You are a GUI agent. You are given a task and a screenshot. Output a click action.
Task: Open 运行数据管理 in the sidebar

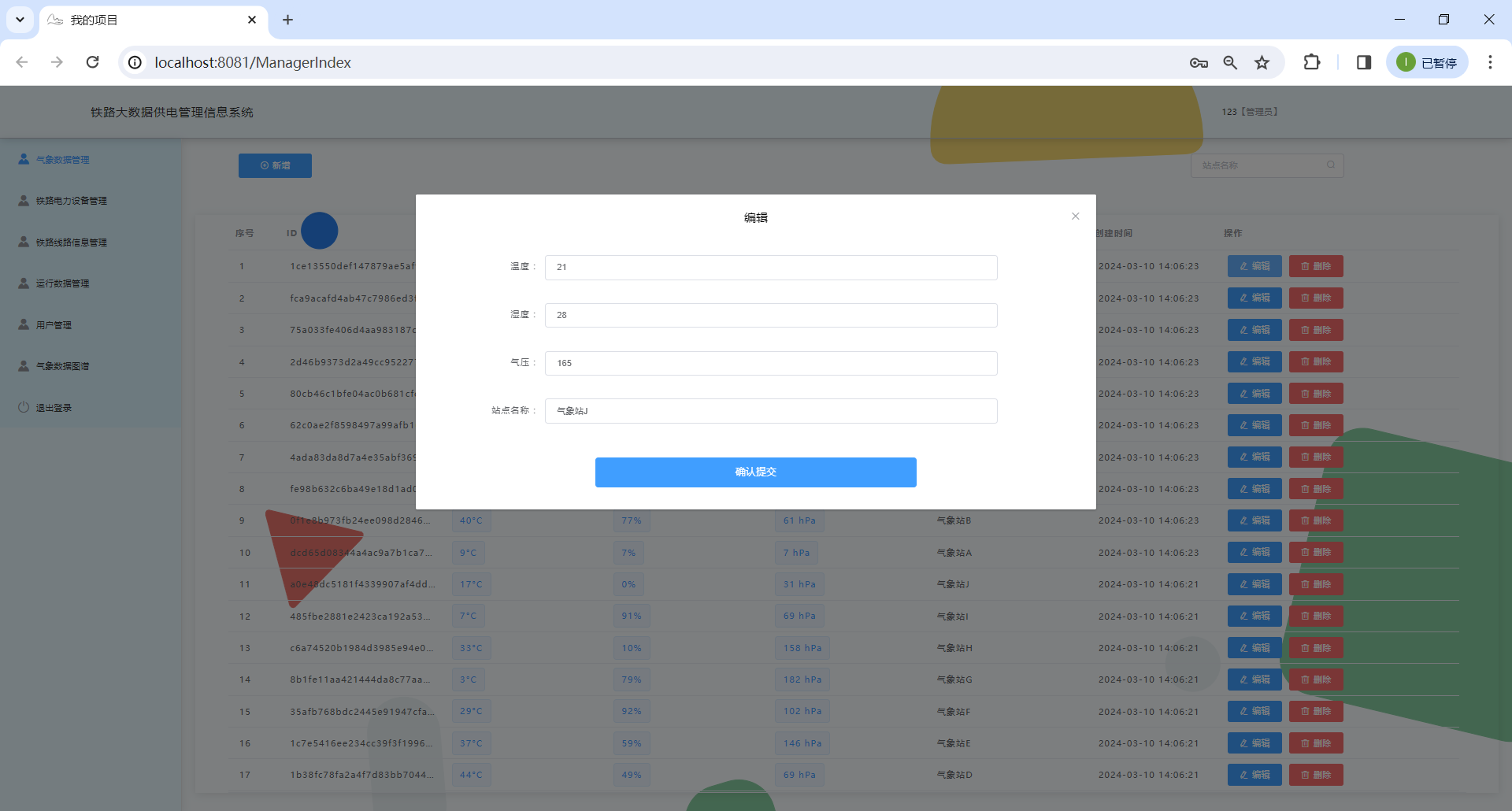(62, 283)
